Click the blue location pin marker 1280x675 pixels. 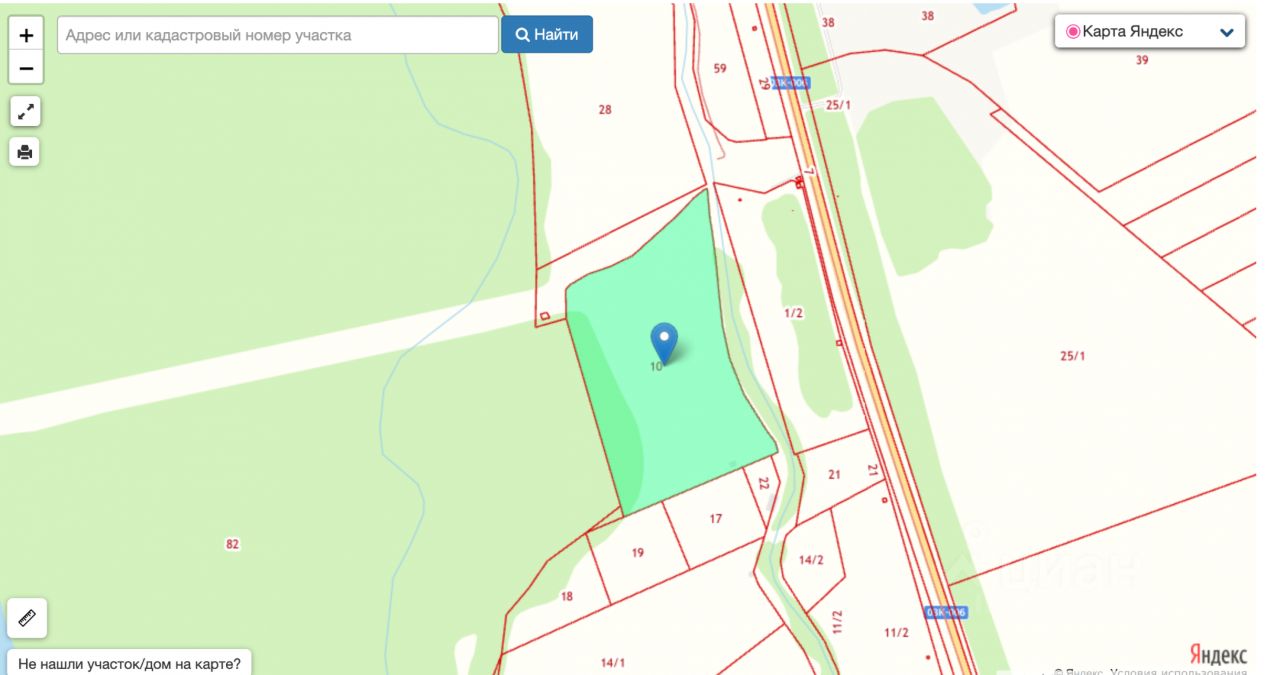(x=664, y=343)
